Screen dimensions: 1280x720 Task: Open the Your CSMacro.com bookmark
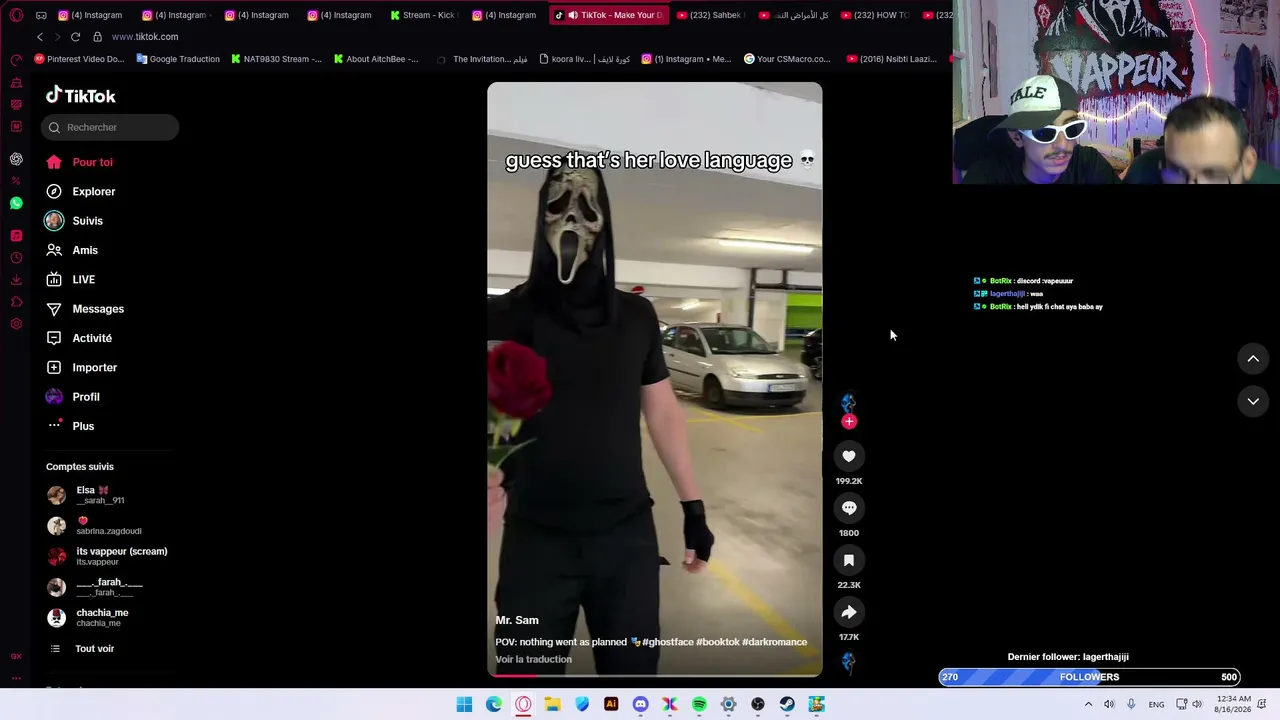point(788,59)
